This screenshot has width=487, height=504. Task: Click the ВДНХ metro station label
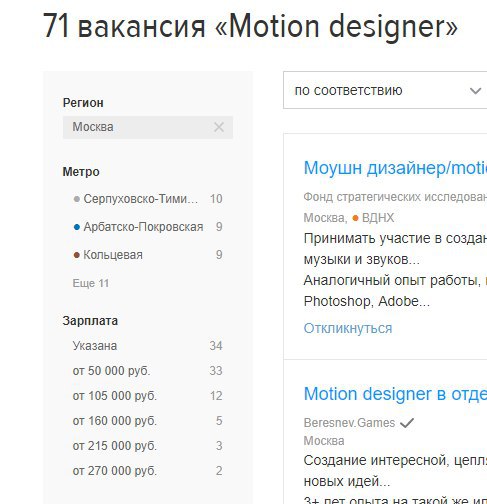[378, 218]
